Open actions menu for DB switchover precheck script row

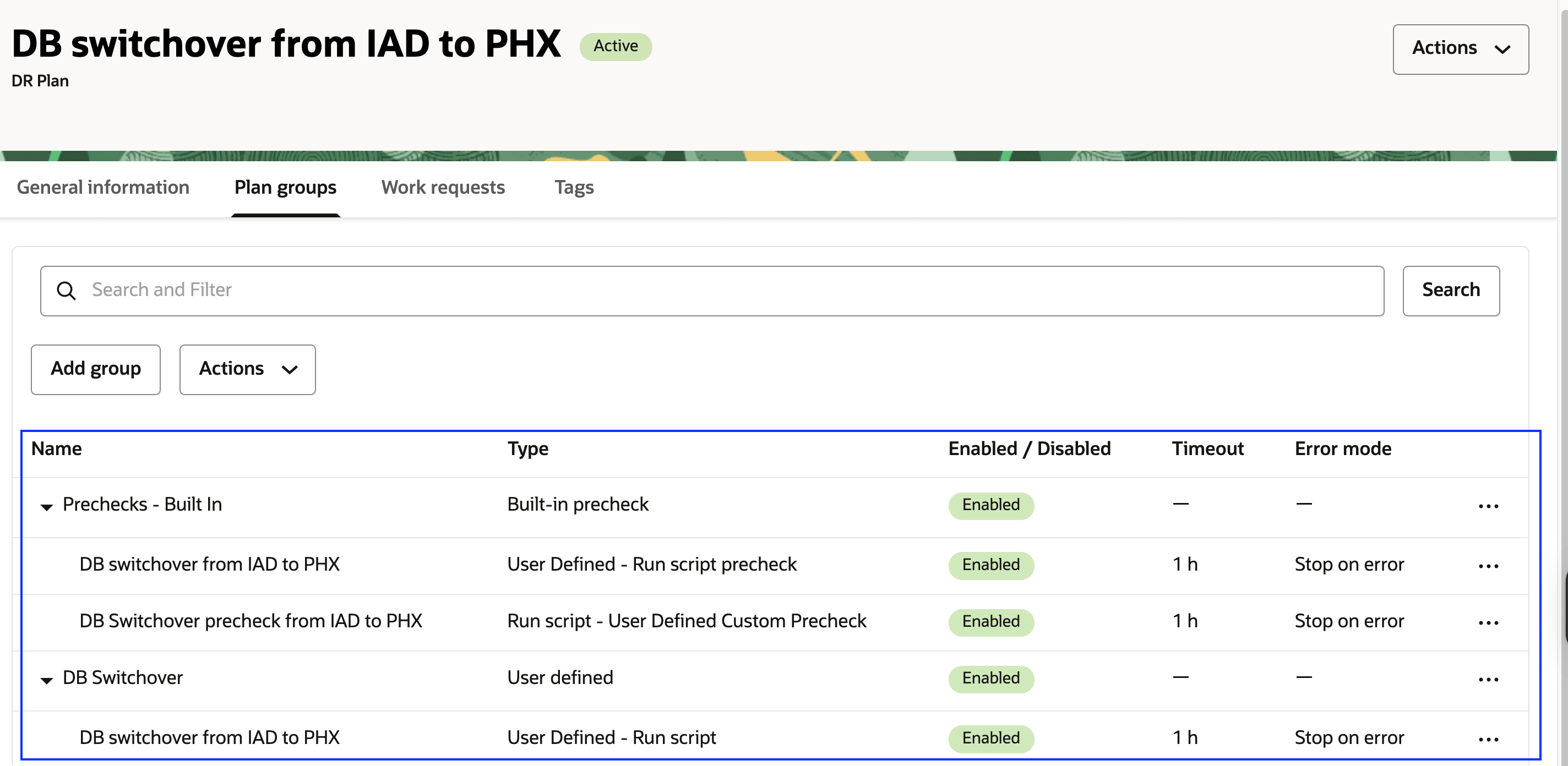(1489, 565)
